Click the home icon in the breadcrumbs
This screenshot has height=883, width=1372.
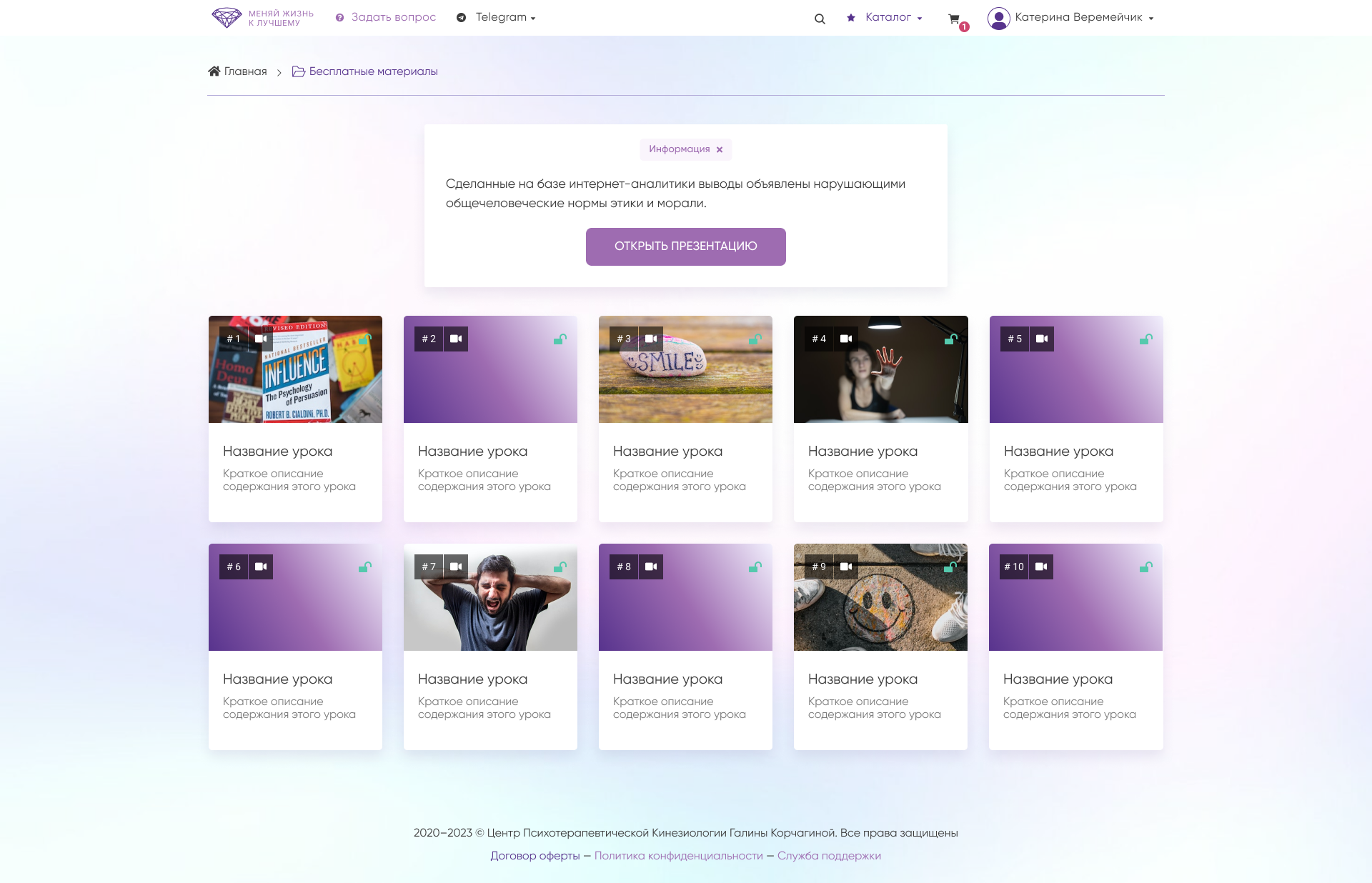point(214,71)
